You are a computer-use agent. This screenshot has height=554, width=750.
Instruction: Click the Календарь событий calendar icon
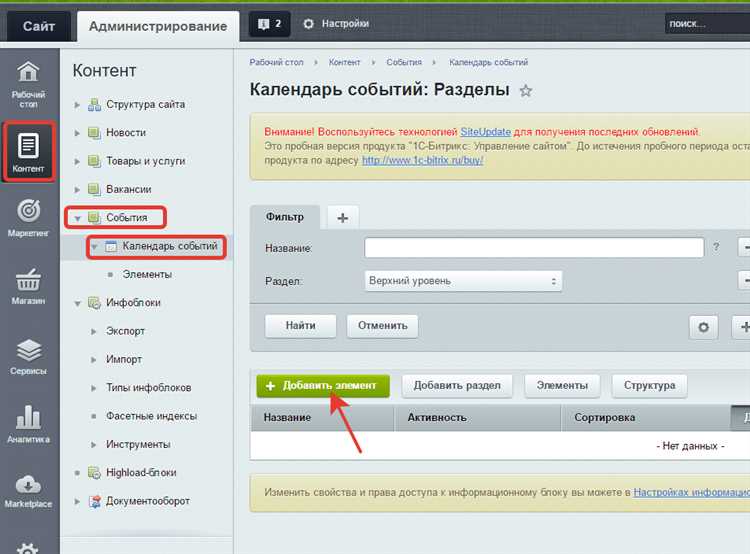110,246
